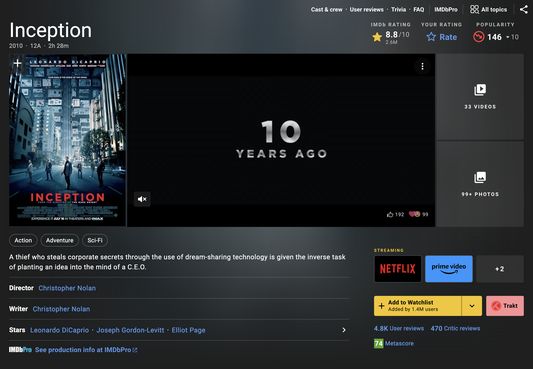This screenshot has height=369, width=533.
Task: Open FAQ link
Action: [418, 10]
